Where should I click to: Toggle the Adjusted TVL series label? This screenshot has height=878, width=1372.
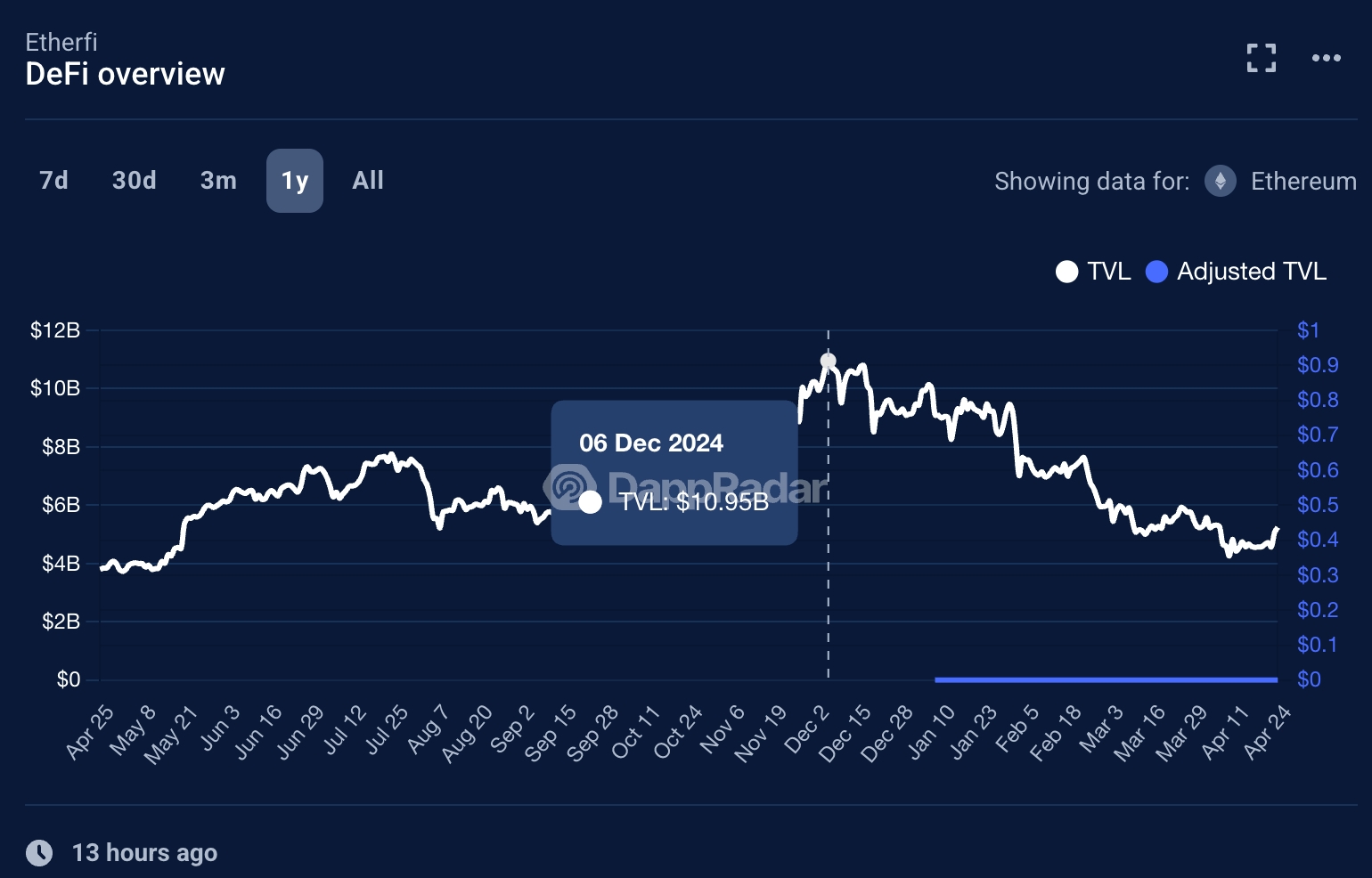coord(1252,272)
